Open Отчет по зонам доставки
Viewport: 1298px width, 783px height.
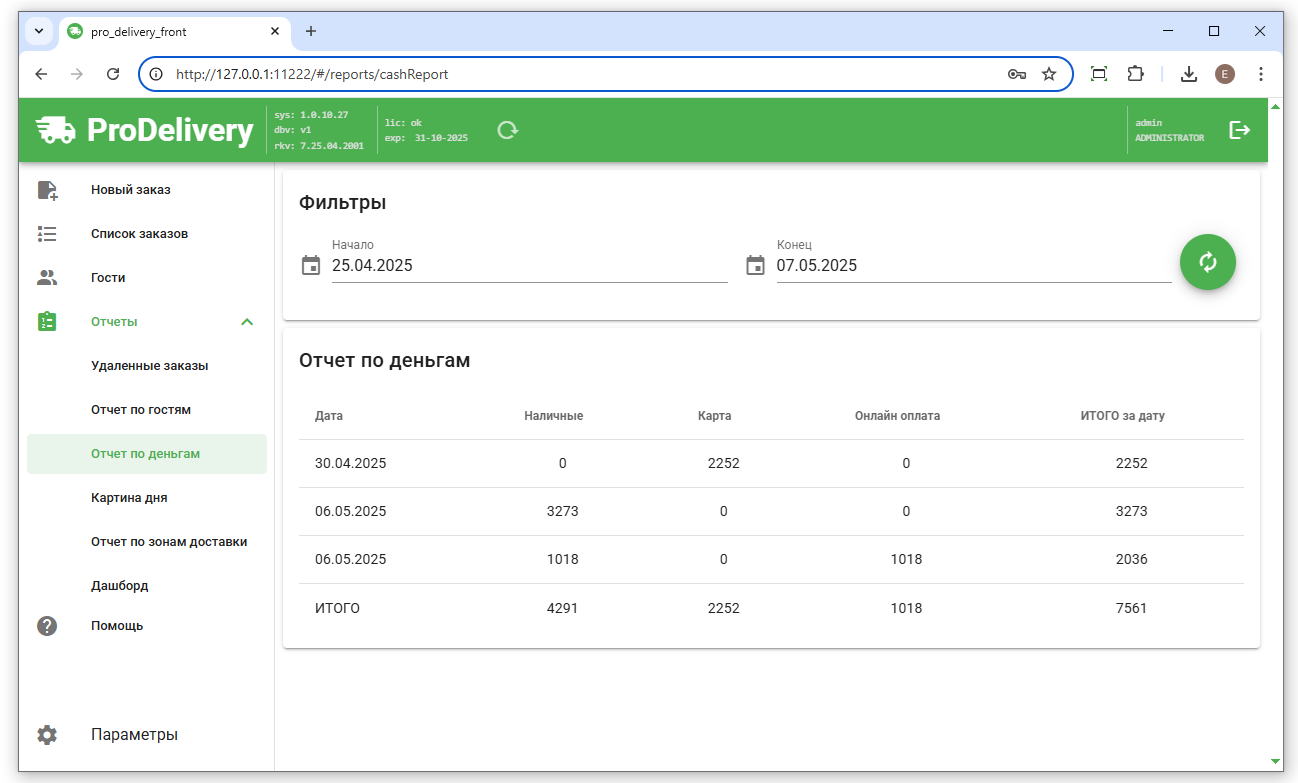click(x=168, y=542)
